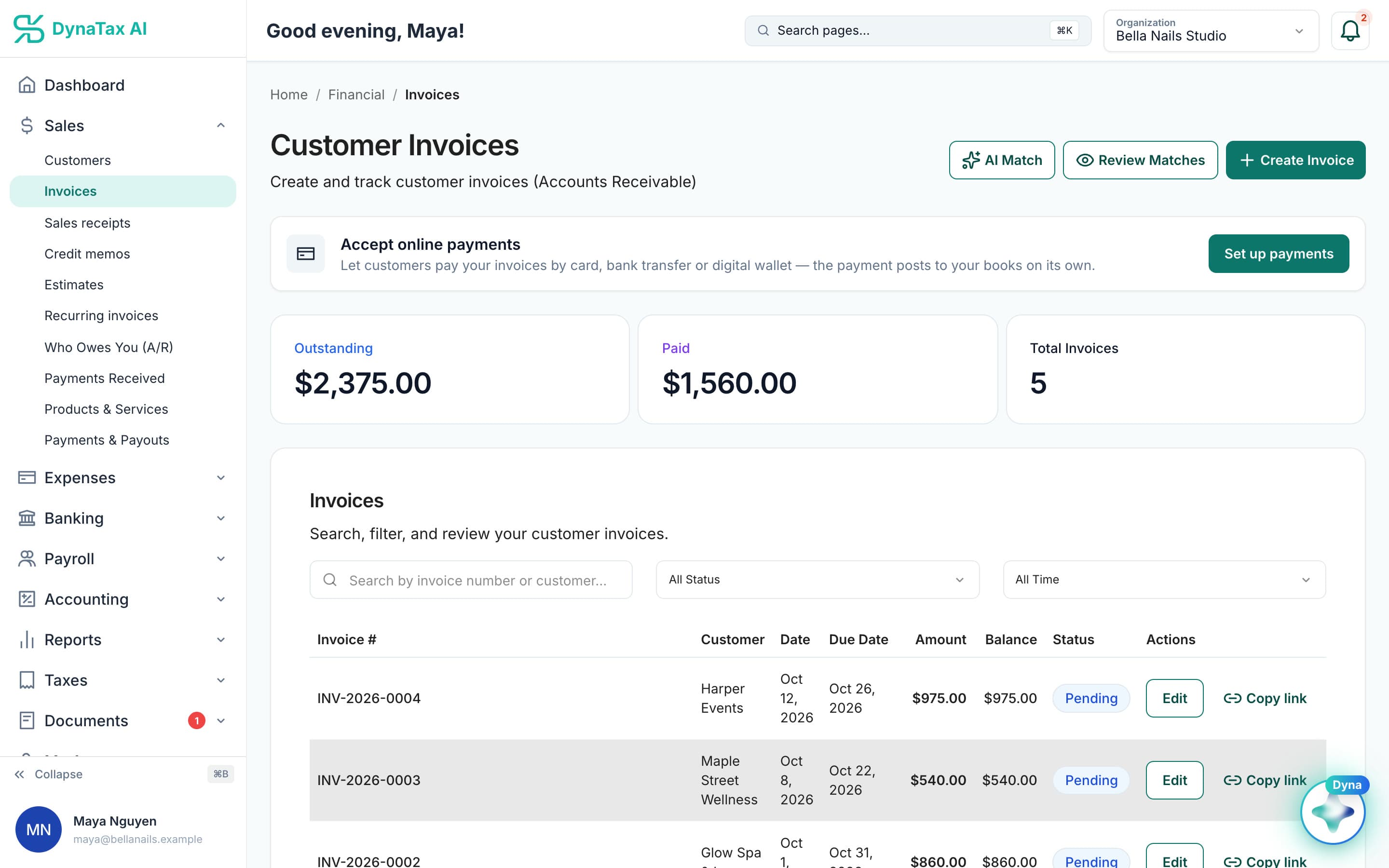This screenshot has width=1389, height=868.
Task: Collapse the Sales section chevron
Action: tap(220, 125)
